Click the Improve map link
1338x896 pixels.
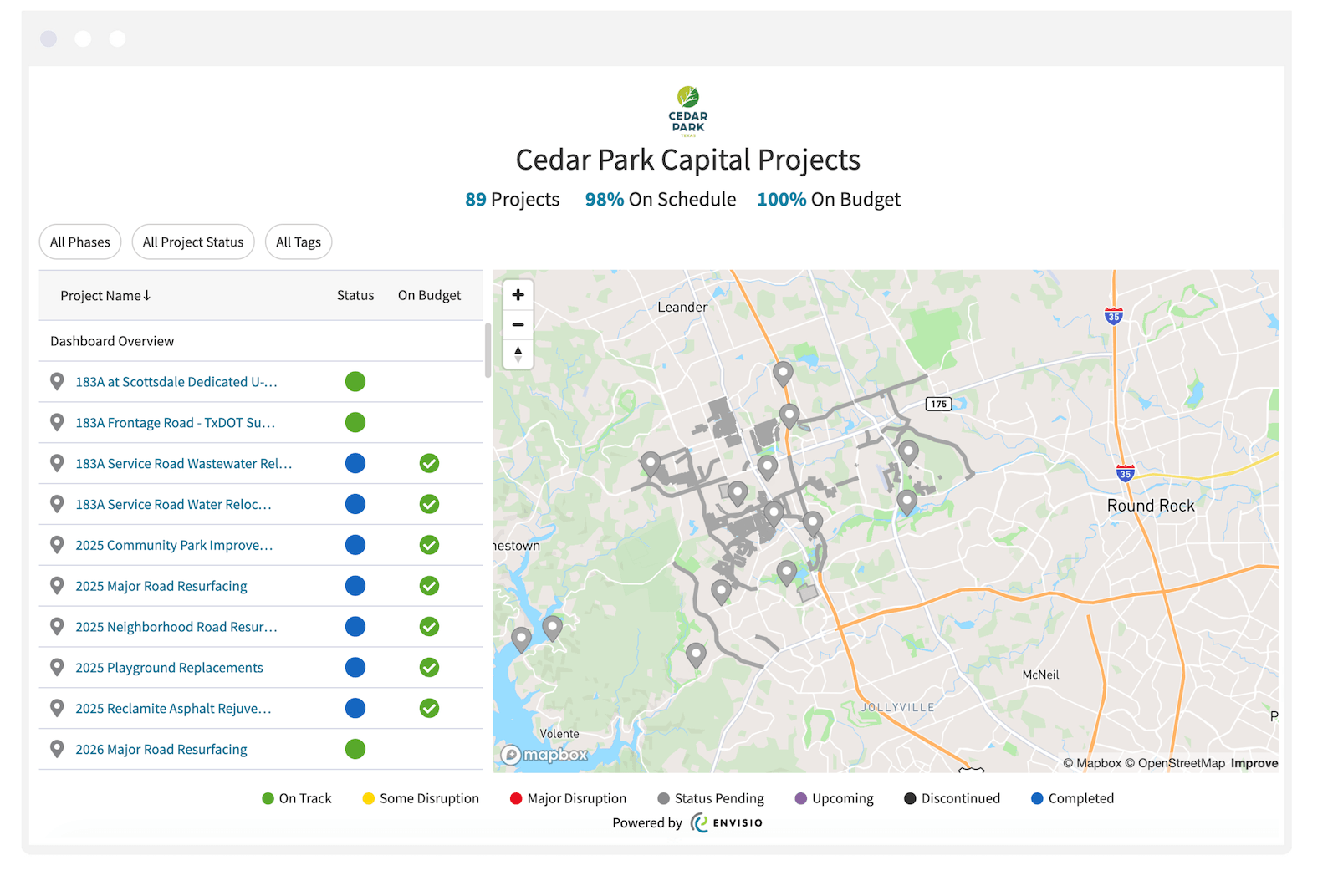coord(1254,763)
